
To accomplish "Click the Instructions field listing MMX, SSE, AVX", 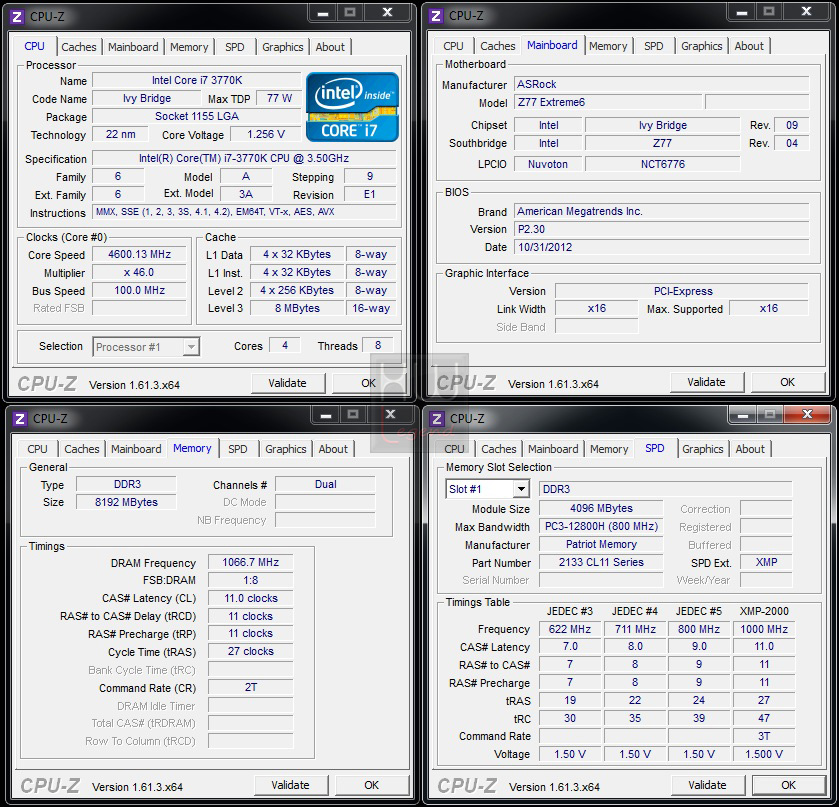I will tap(244, 212).
